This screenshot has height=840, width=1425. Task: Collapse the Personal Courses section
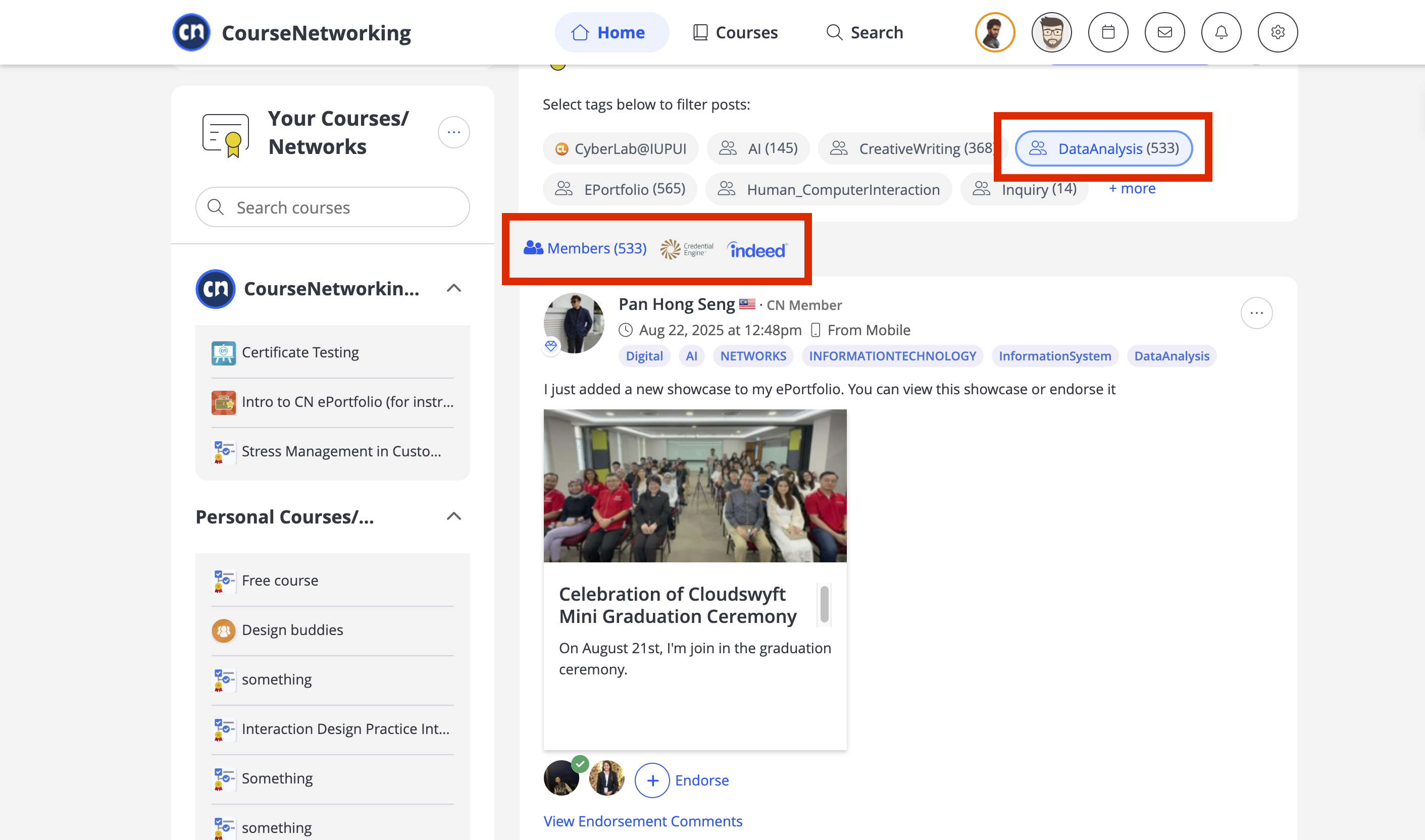pos(453,517)
